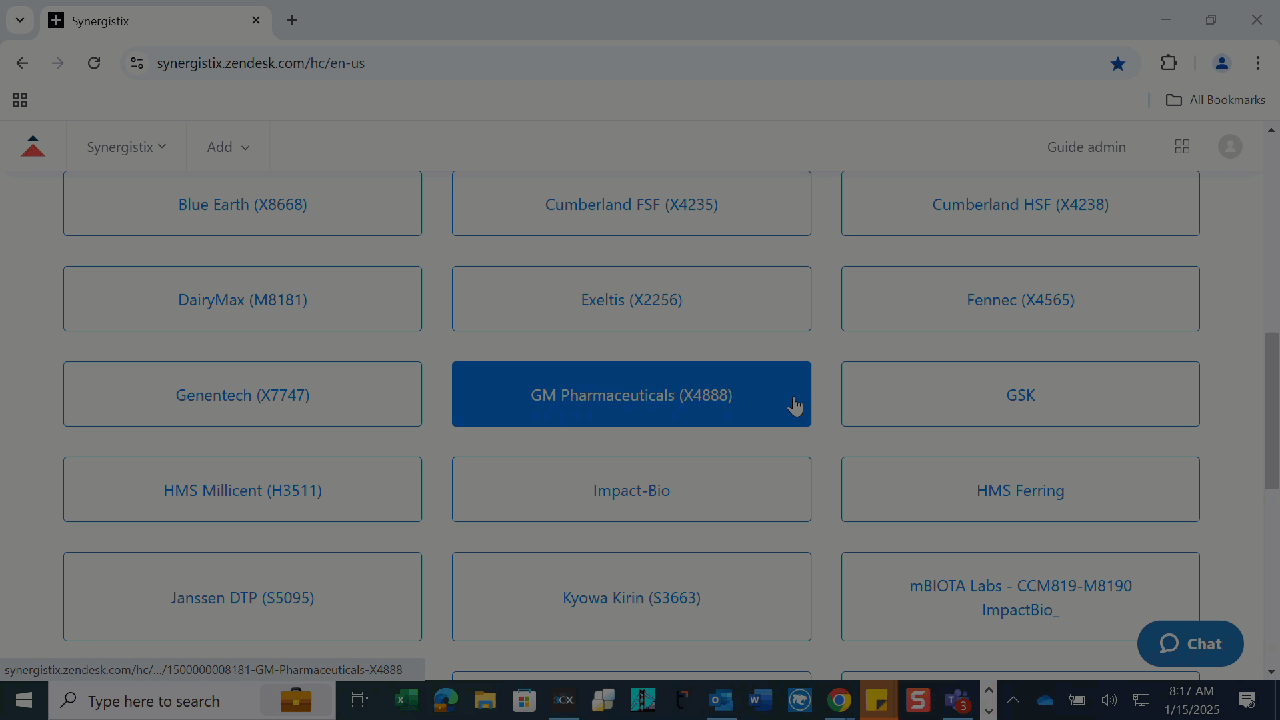Click the Guide admin link
This screenshot has width=1280, height=720.
click(x=1086, y=147)
